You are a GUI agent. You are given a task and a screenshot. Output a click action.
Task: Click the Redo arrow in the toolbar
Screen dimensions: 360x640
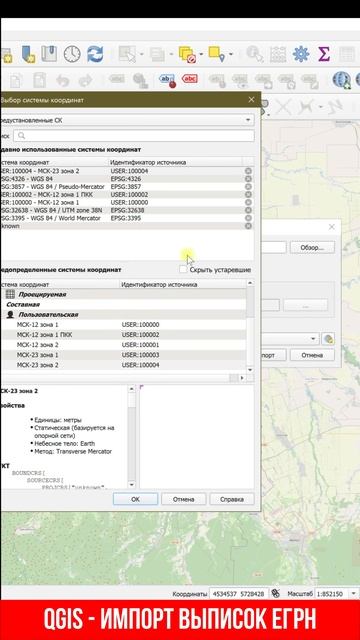[85, 80]
